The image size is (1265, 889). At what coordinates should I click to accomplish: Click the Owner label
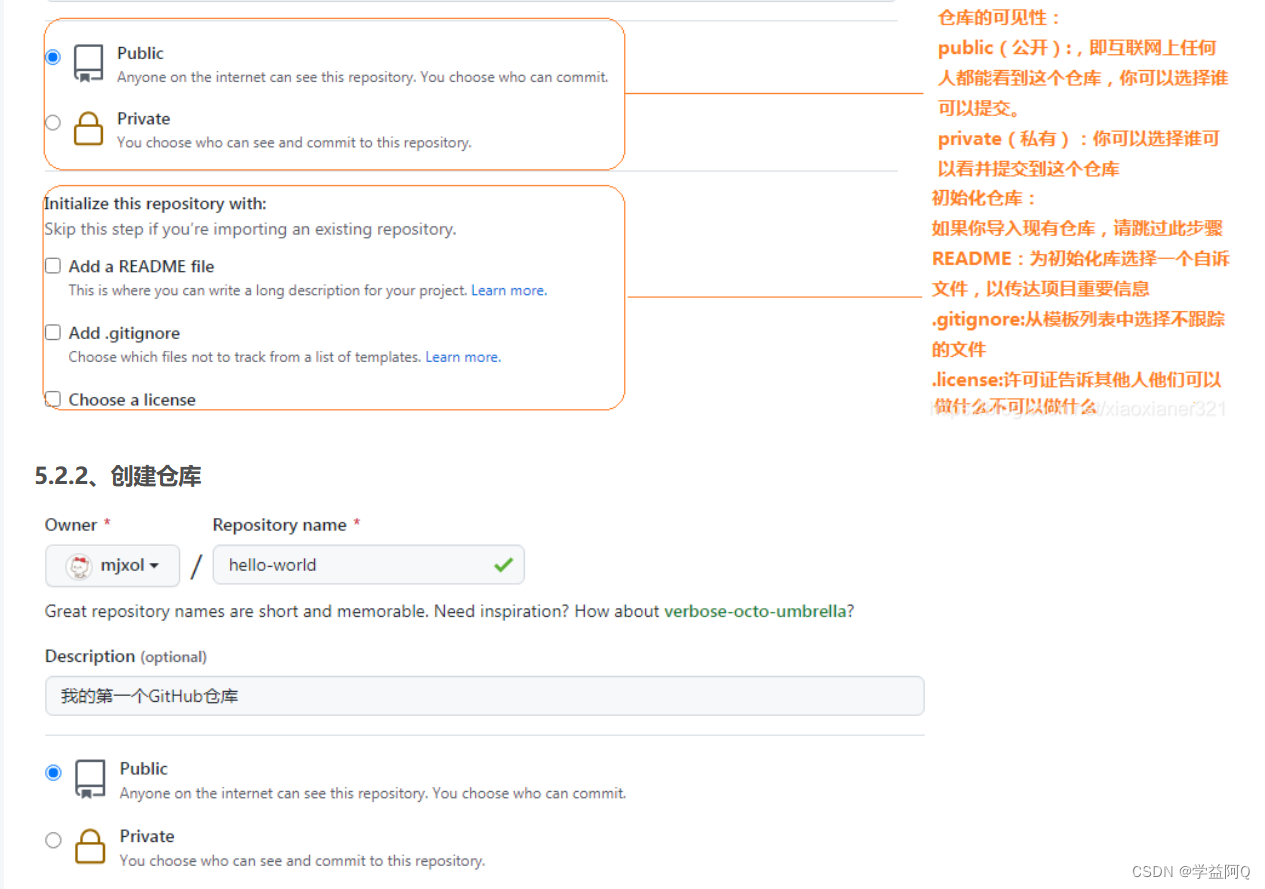tap(71, 525)
